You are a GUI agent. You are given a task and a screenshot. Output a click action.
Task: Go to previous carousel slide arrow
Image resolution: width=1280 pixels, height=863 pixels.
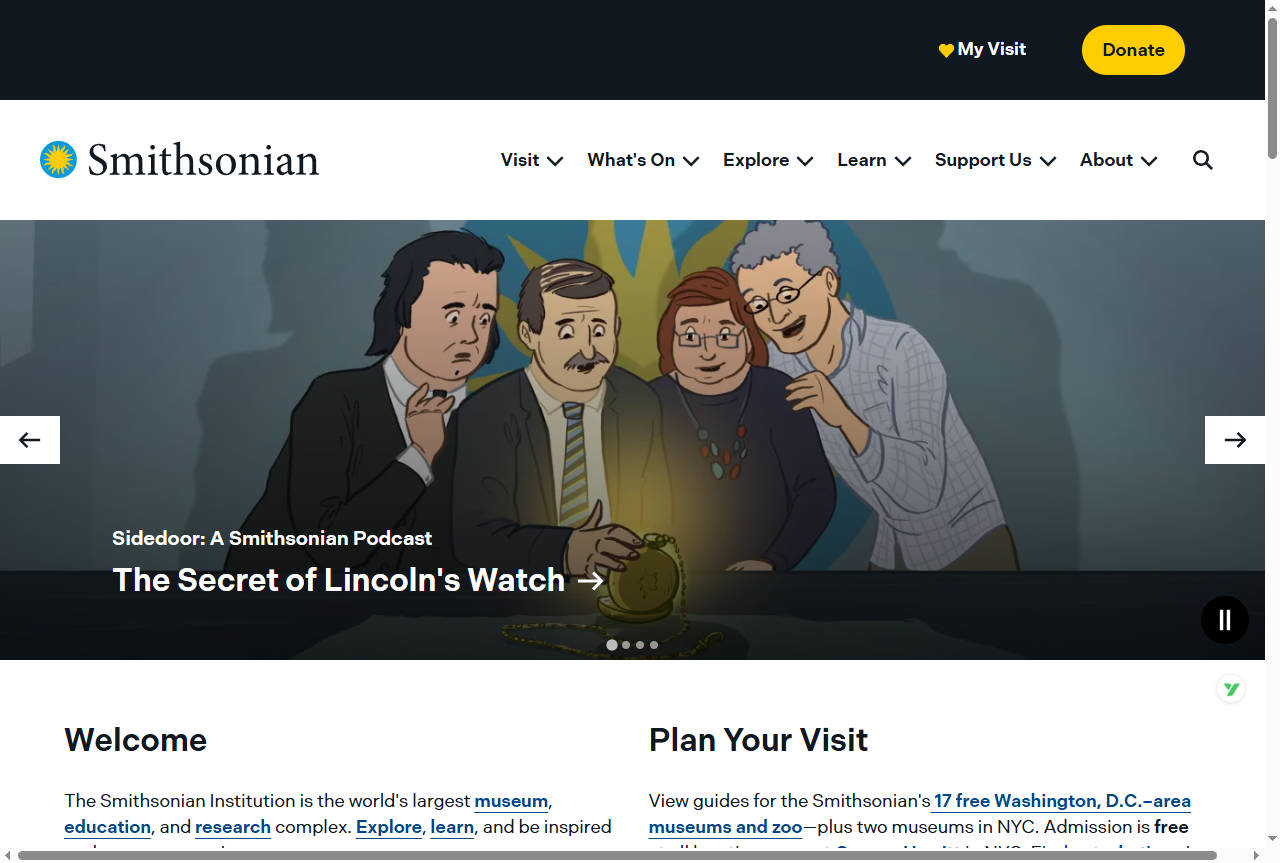[x=30, y=440]
